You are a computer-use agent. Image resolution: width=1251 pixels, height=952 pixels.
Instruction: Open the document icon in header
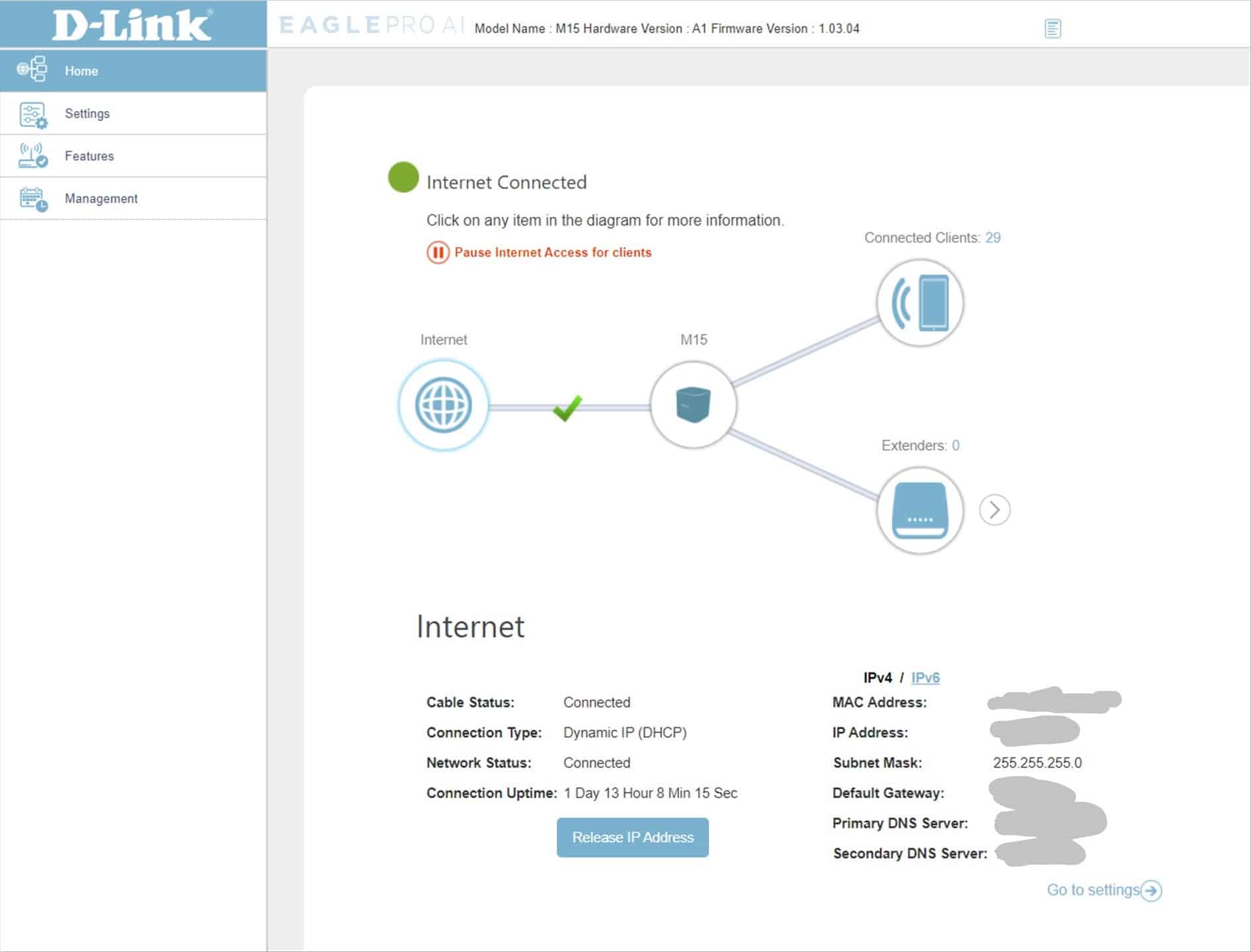(1053, 28)
